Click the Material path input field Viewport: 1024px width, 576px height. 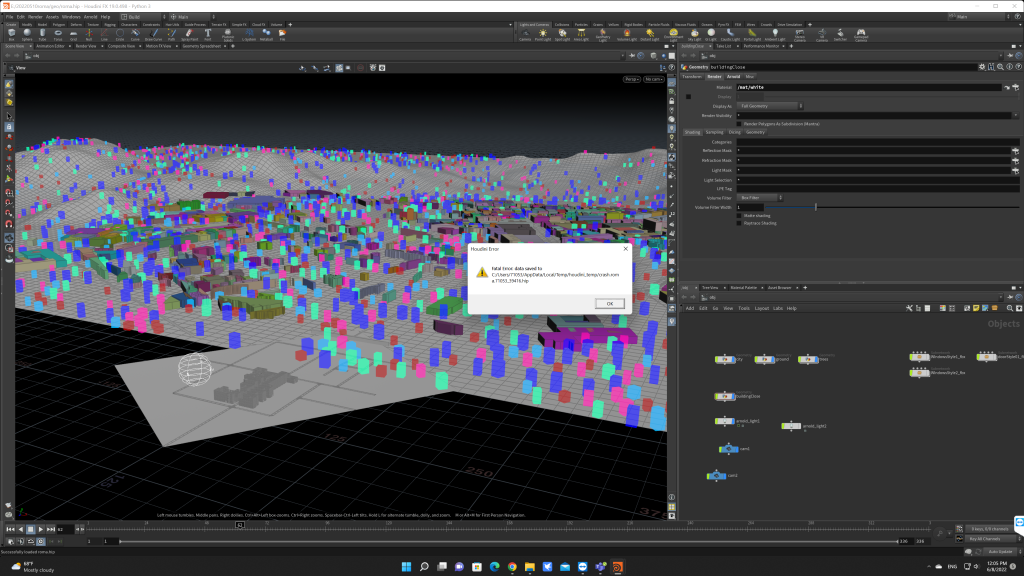tap(868, 87)
